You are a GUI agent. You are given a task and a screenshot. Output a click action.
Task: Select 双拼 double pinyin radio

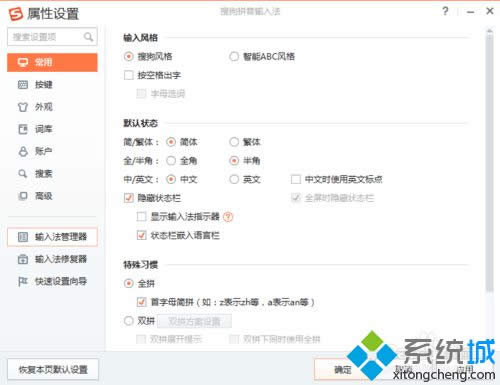click(129, 321)
